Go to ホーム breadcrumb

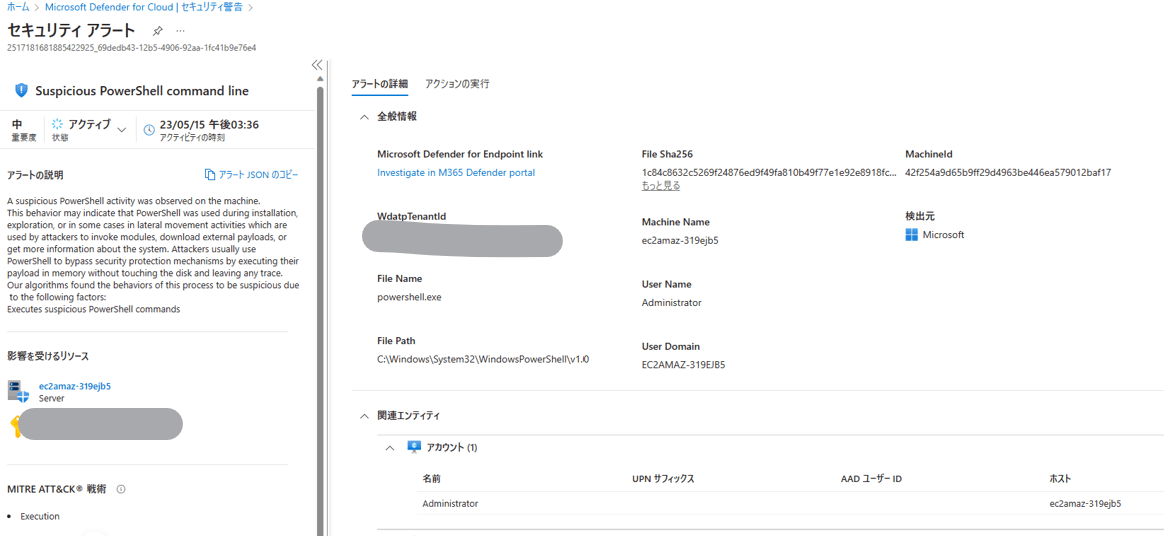coord(19,7)
